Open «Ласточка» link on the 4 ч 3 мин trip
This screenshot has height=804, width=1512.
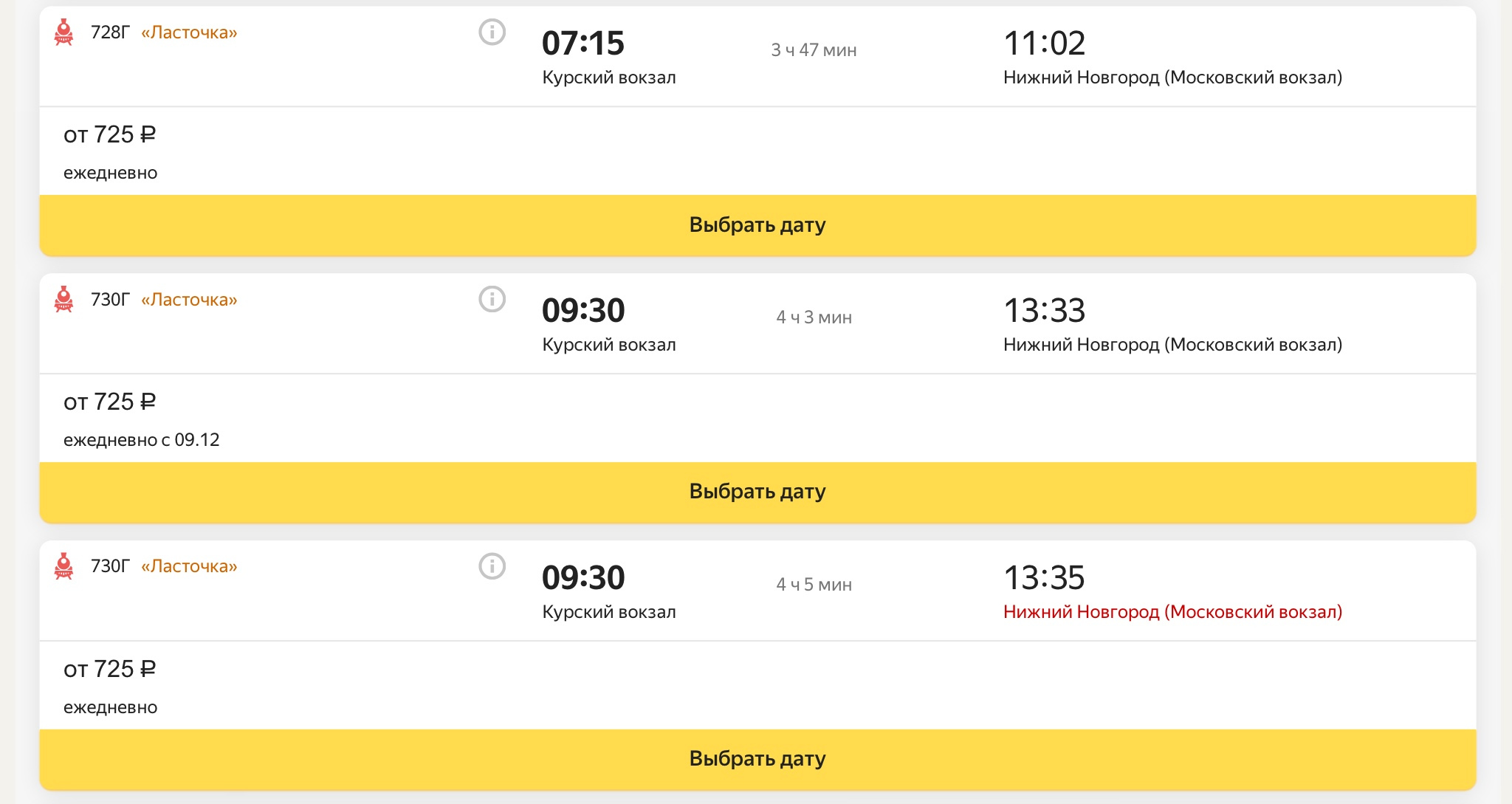coord(189,300)
